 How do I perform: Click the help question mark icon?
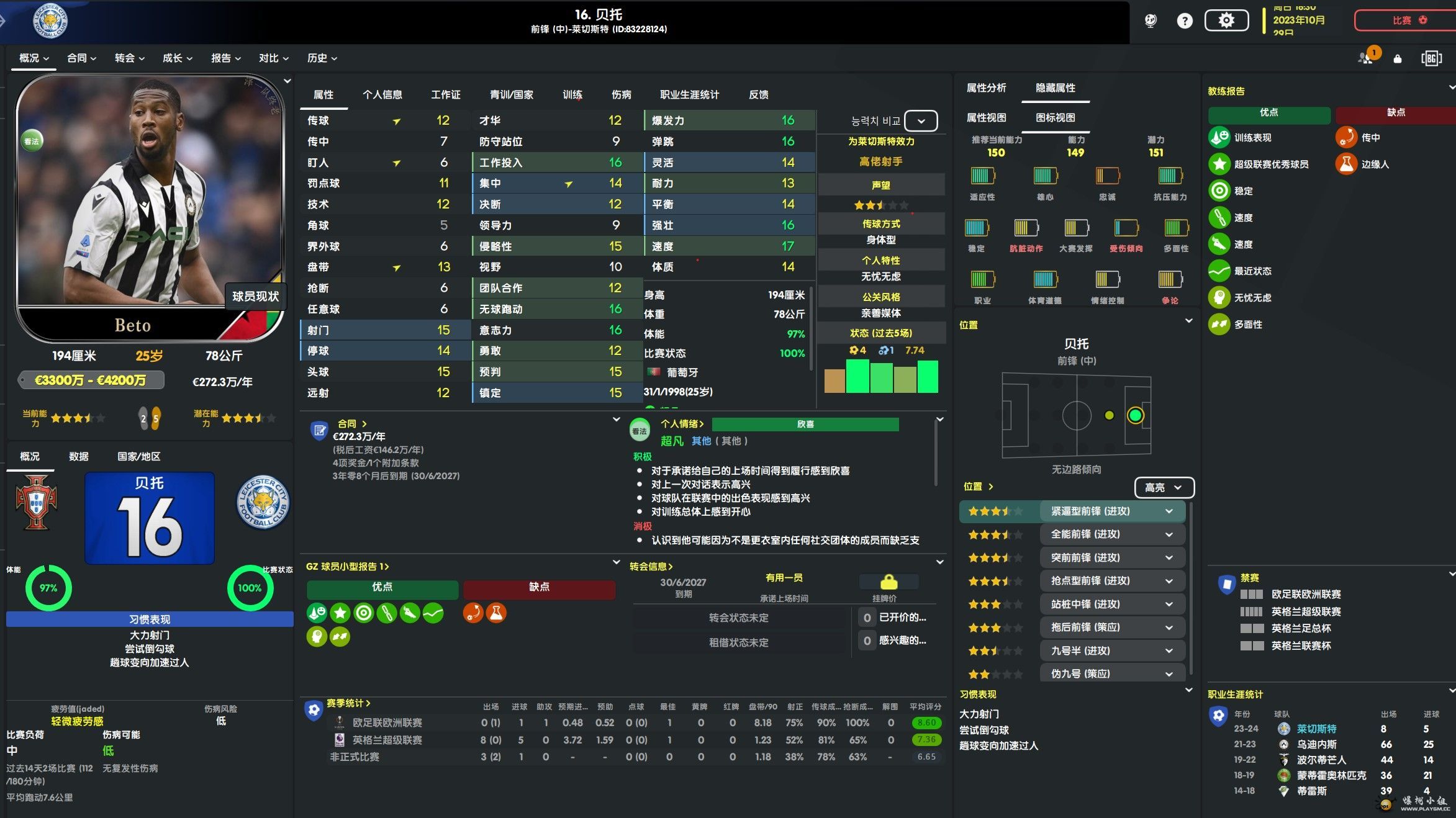[1185, 21]
